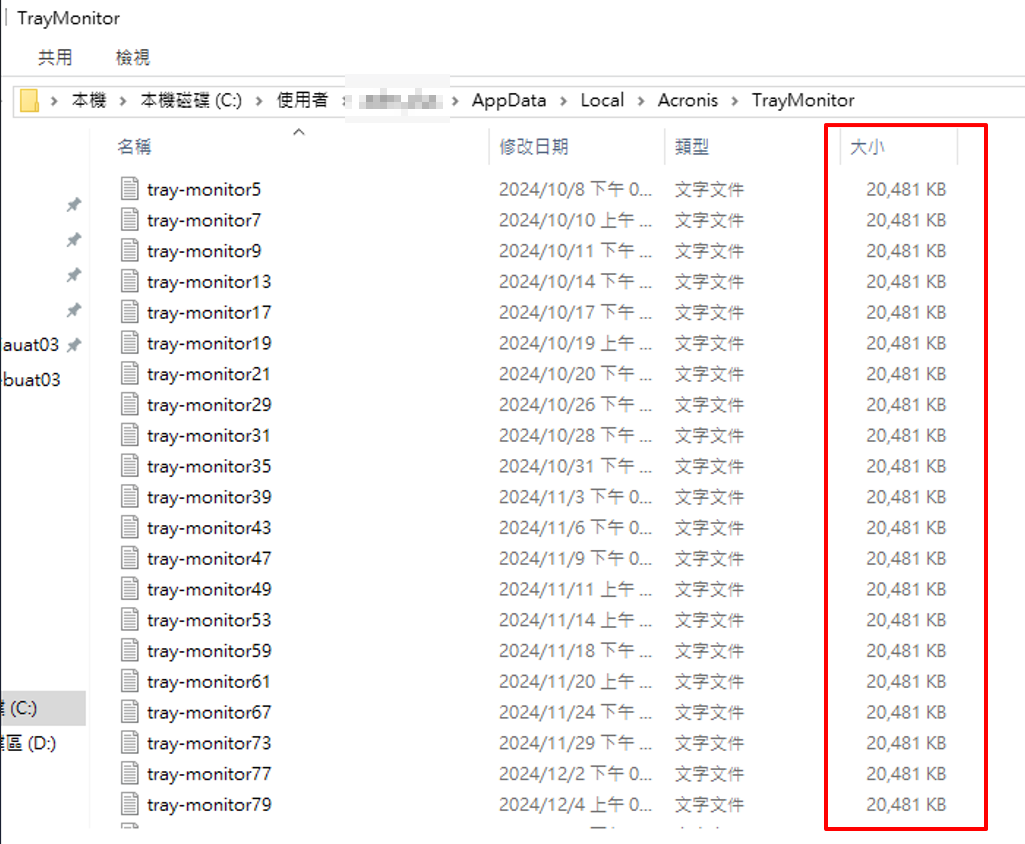Screen dimensions: 1025x844
Task: Sort files by 類型 column header
Action: tap(692, 146)
